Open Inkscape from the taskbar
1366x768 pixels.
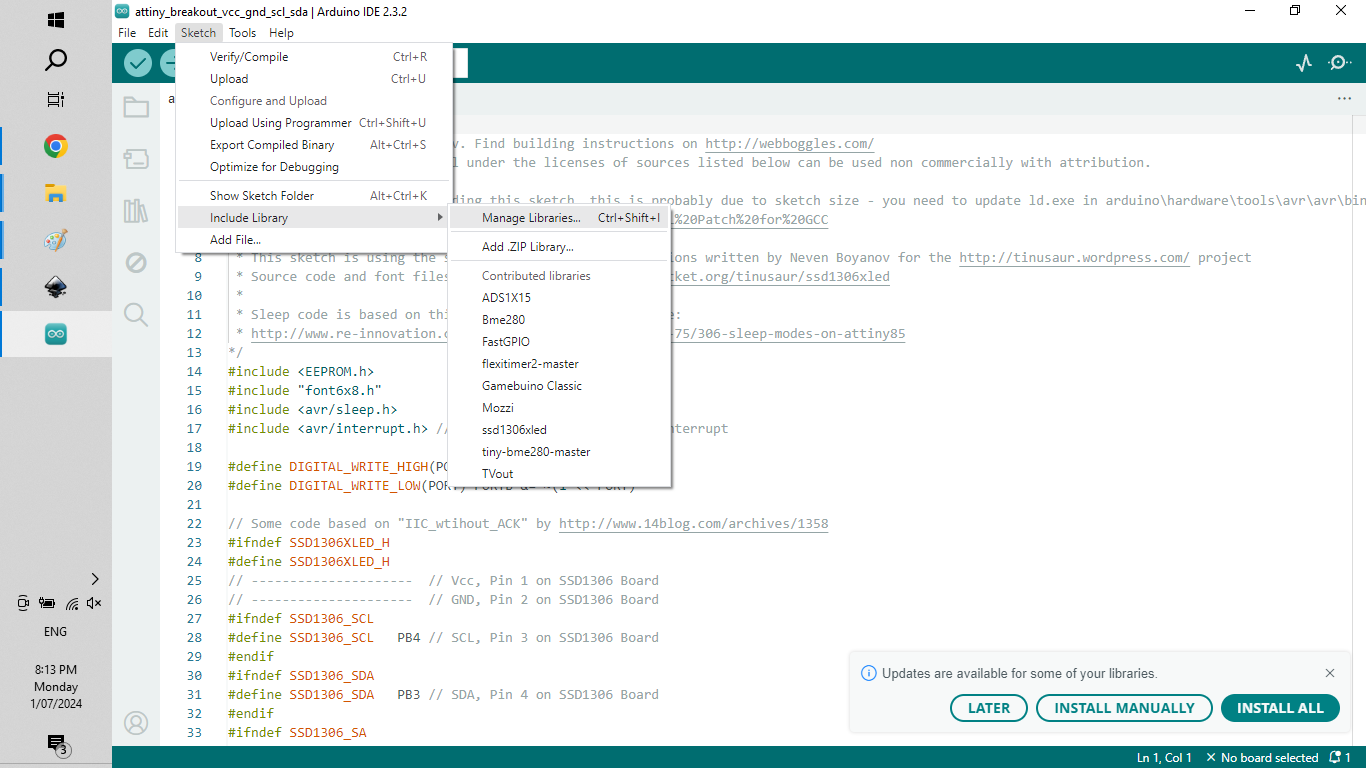coord(56,288)
